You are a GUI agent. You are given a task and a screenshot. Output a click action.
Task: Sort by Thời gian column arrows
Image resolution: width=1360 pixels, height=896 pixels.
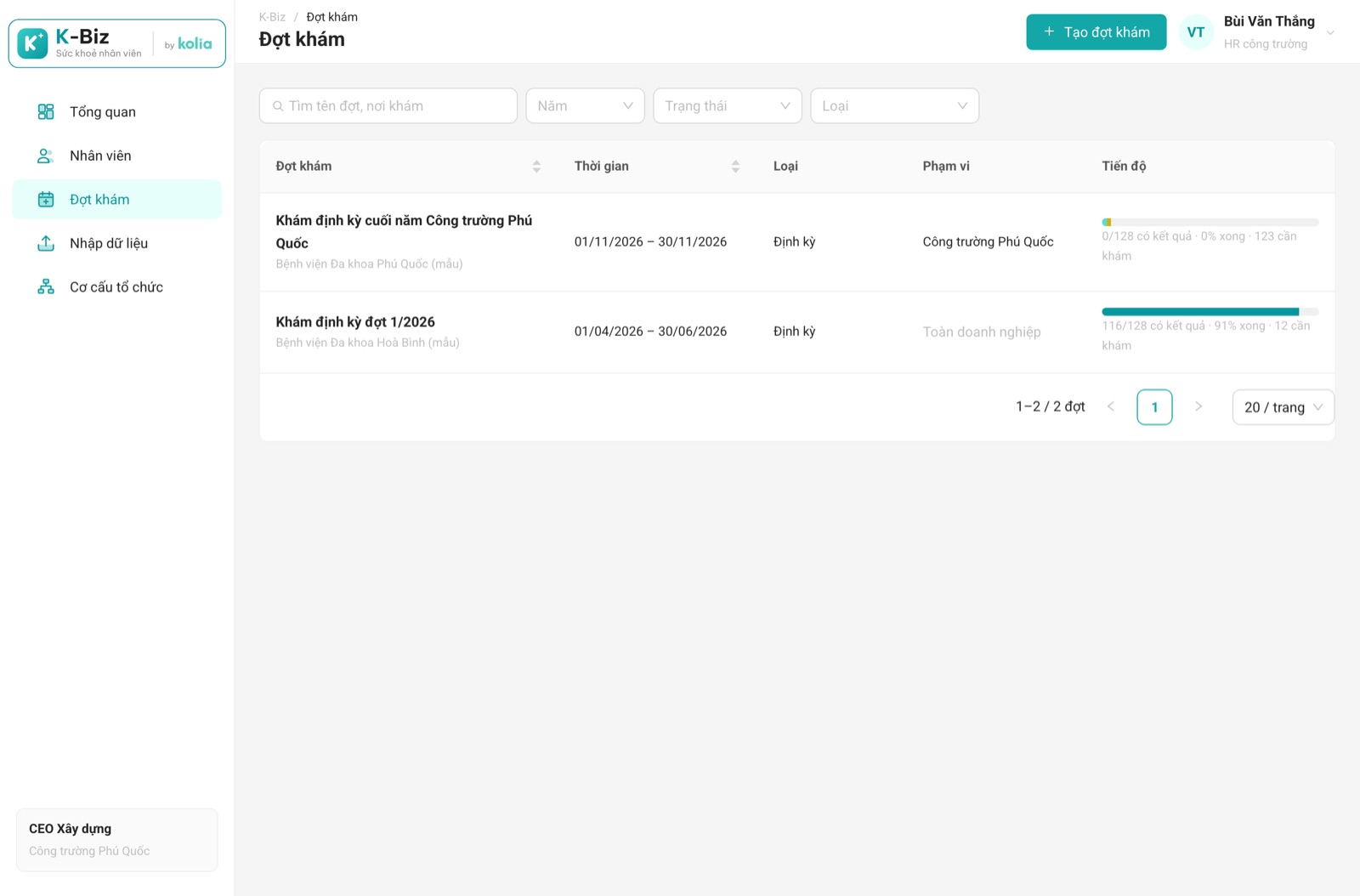735,167
